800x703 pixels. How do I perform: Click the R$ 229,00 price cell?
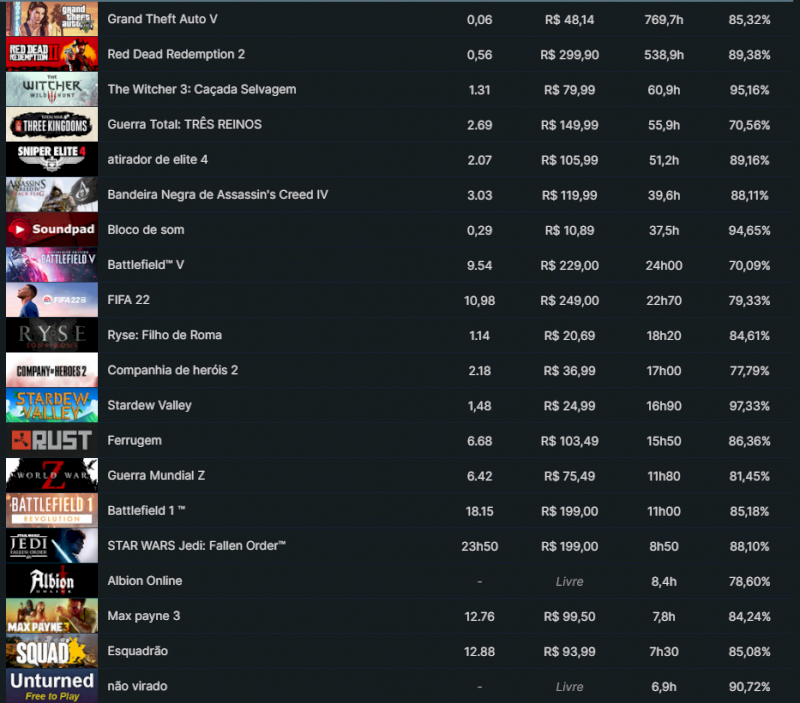[x=569, y=266]
